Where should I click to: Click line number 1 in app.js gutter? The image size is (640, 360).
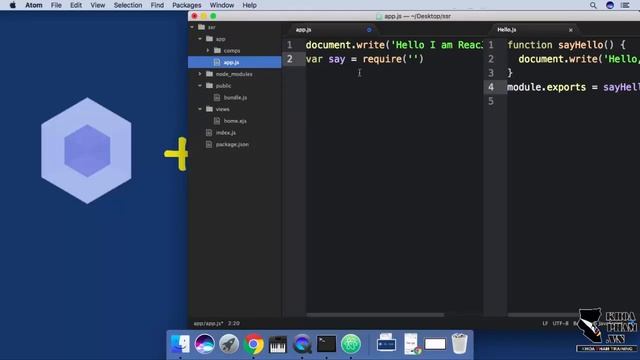289,45
